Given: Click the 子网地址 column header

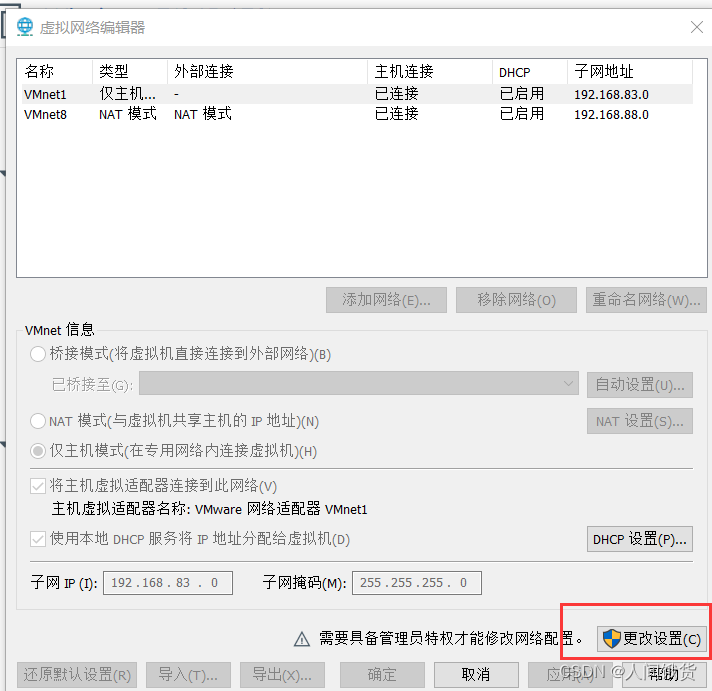Looking at the screenshot, I should click(630, 71).
